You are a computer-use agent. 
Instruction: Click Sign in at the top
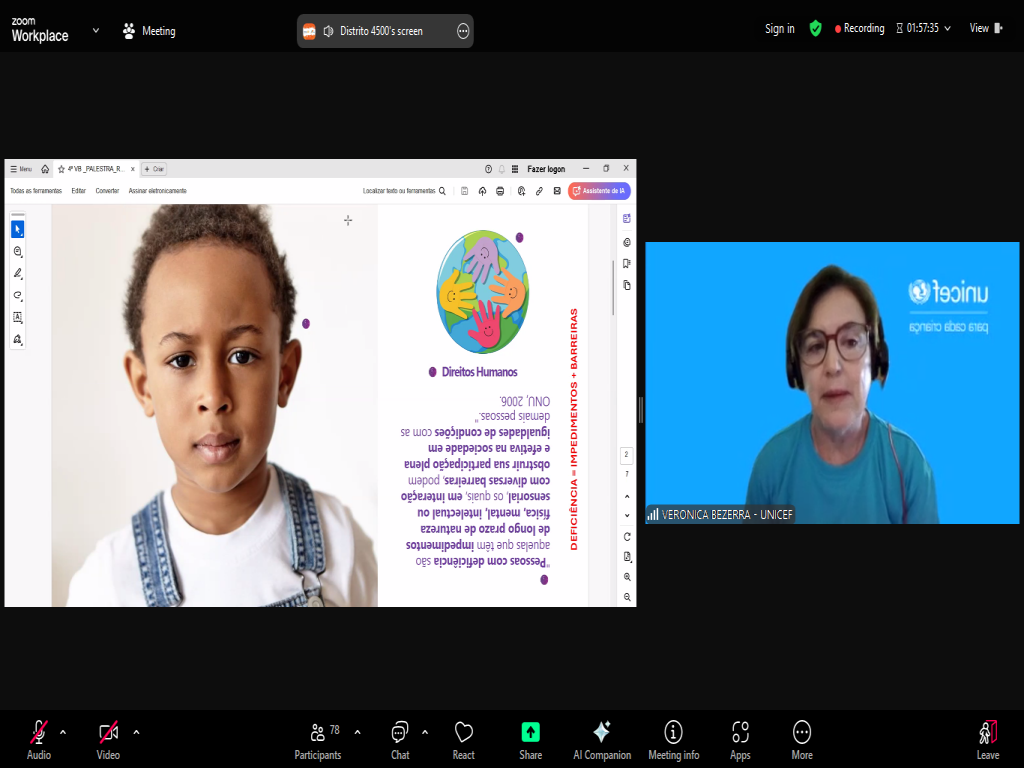tap(780, 29)
